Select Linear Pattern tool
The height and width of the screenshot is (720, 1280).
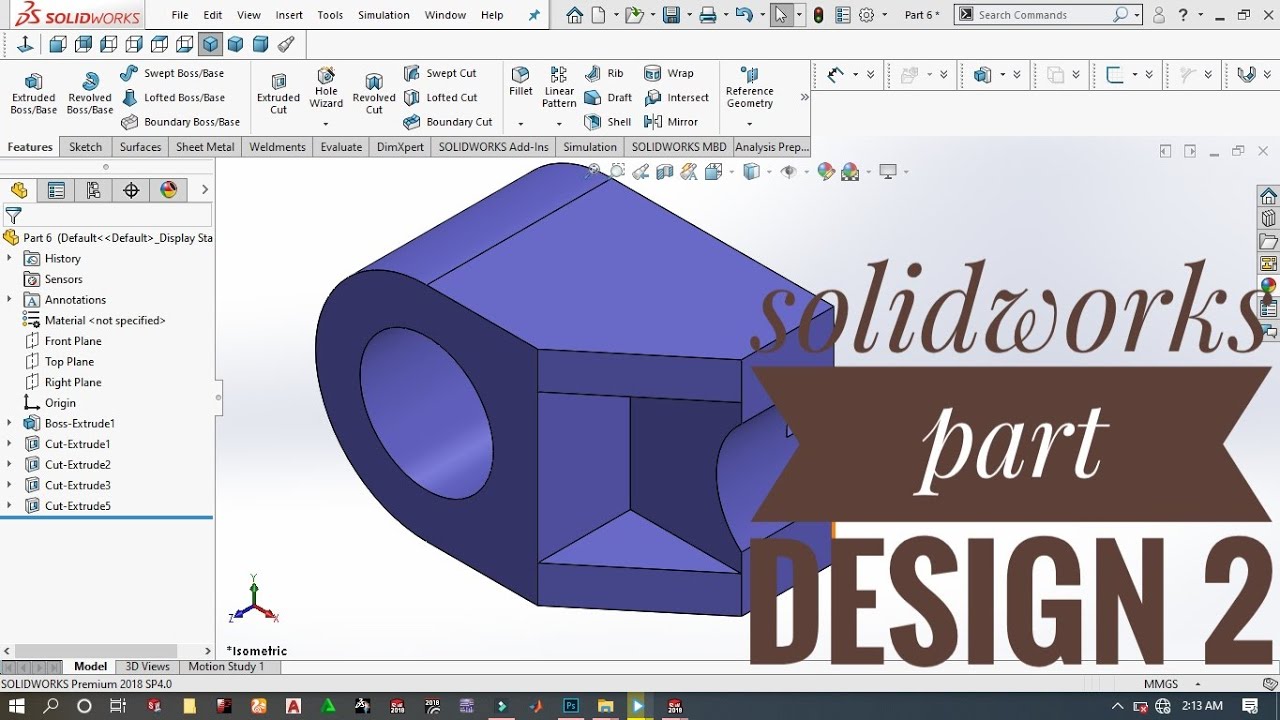[x=559, y=88]
